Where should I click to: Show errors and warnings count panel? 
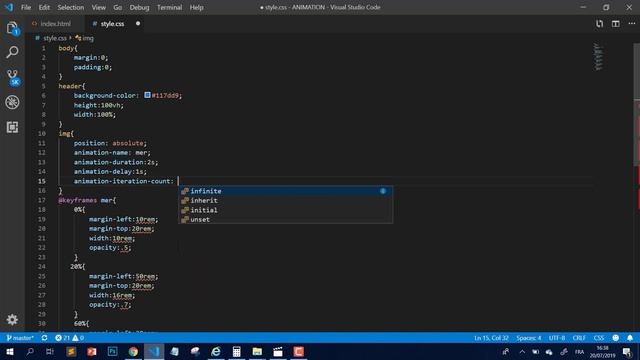[69, 338]
